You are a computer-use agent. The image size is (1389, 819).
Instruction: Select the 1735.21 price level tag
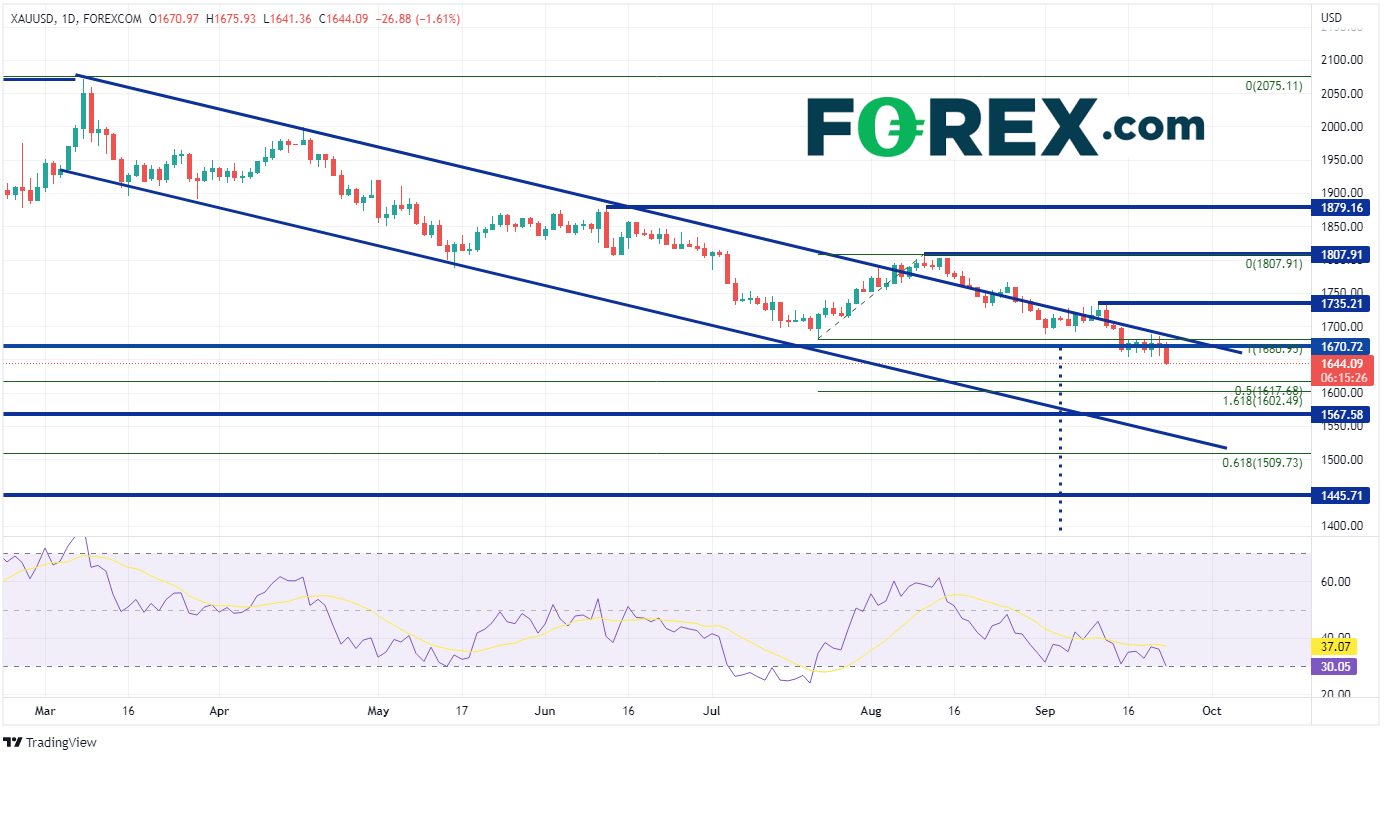tap(1341, 303)
